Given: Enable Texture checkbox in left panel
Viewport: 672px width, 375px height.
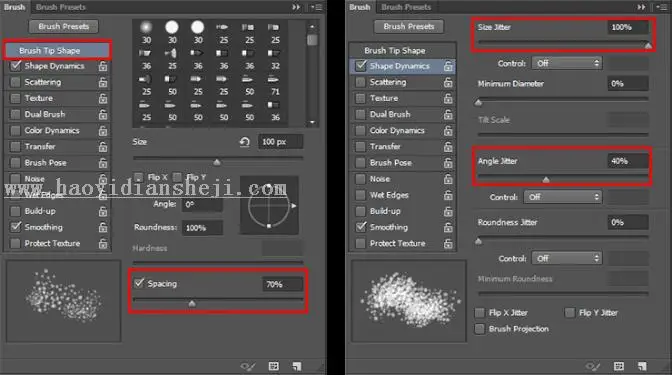Looking at the screenshot, I should point(16,98).
